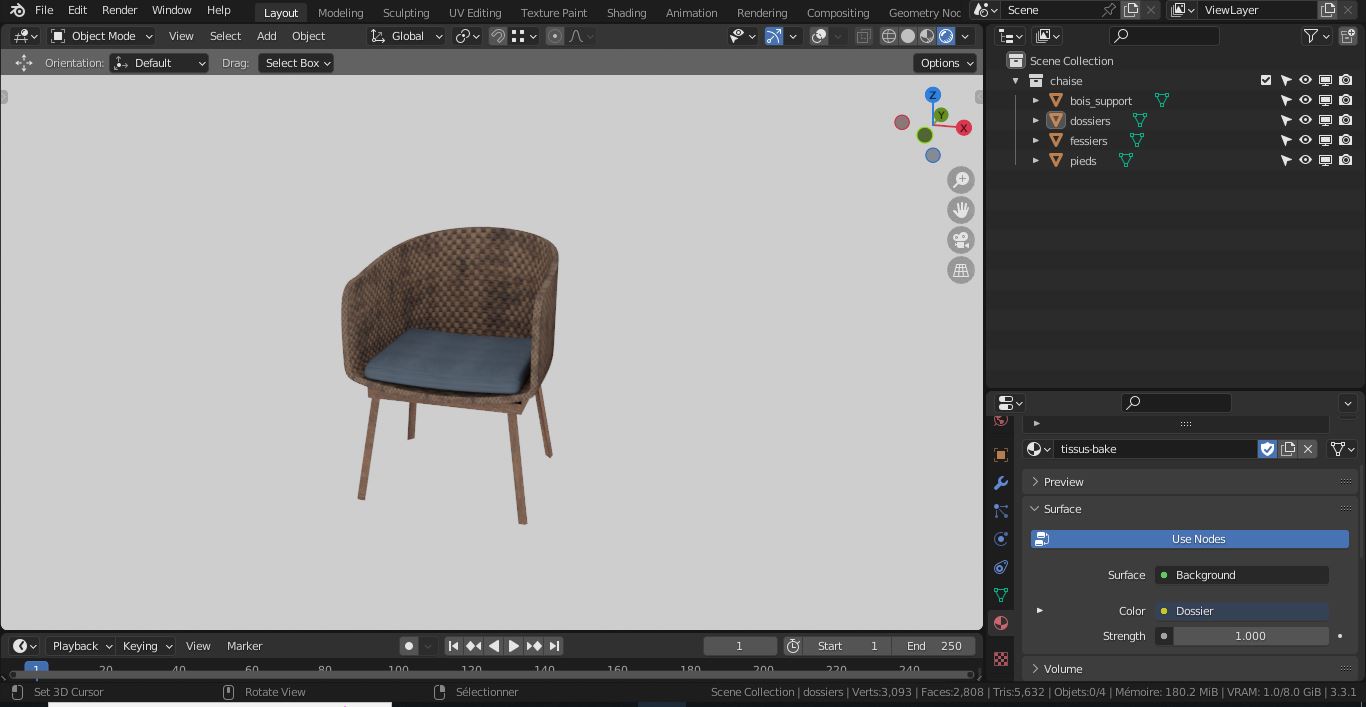
Task: Open the Object Data green triangle tab
Action: click(x=1000, y=595)
